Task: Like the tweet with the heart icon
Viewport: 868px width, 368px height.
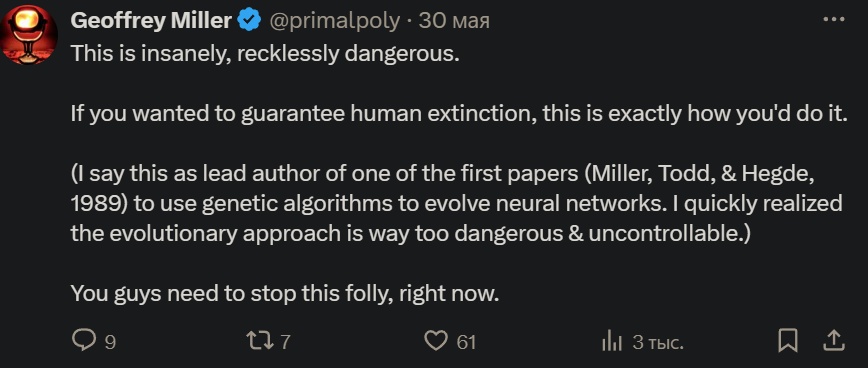Action: click(436, 340)
